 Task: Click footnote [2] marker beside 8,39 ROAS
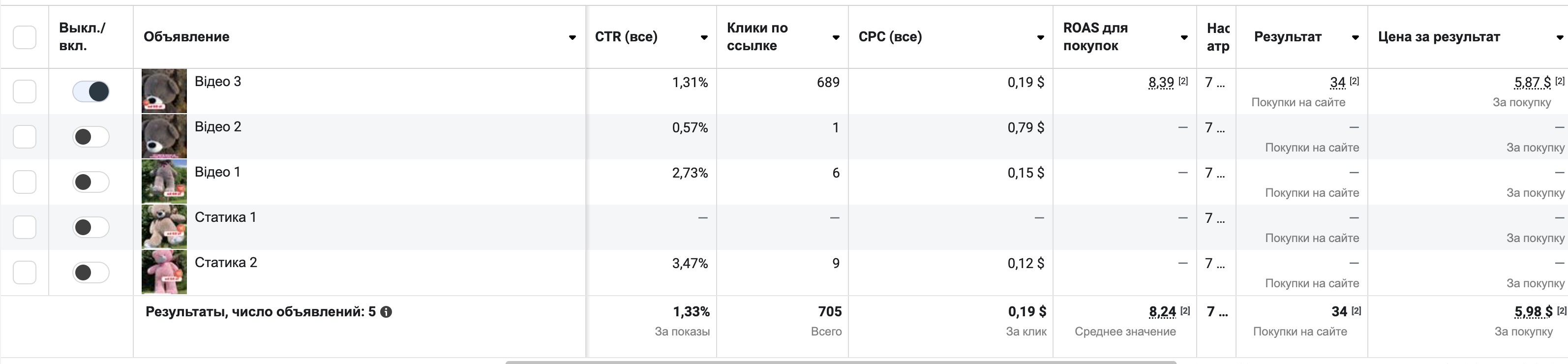pos(1183,81)
